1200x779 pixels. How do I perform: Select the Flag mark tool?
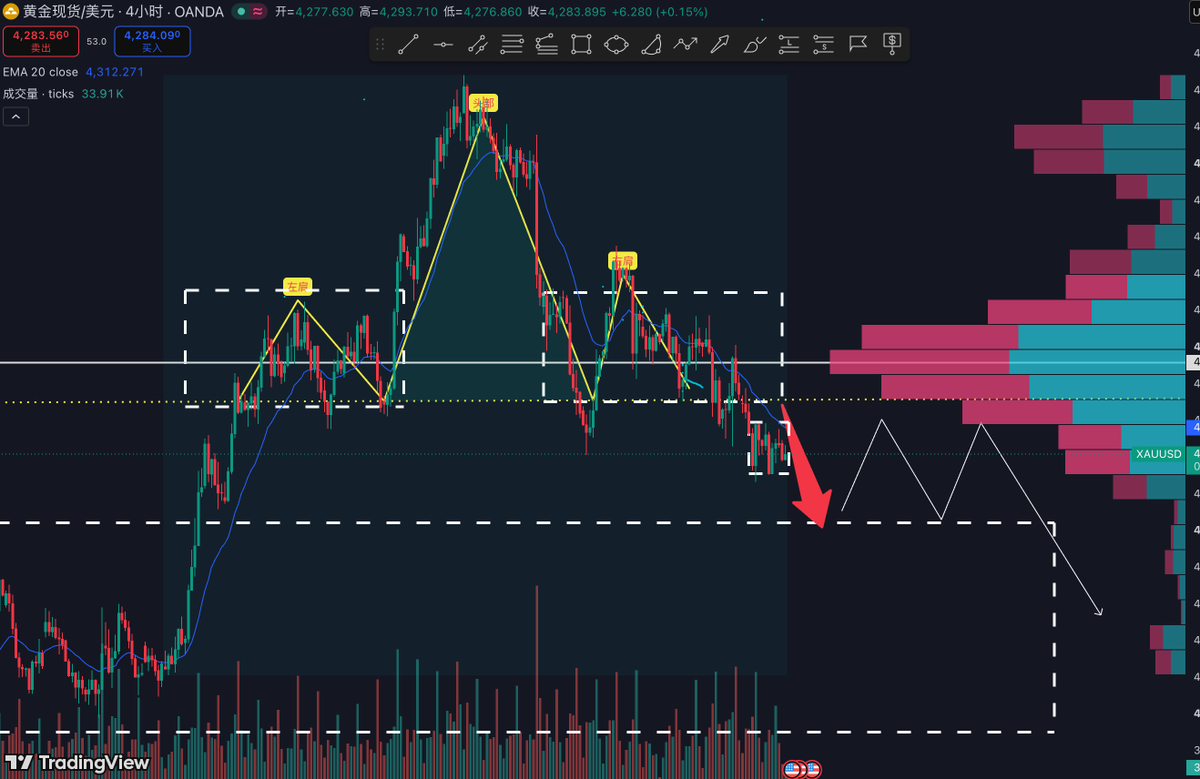click(x=858, y=43)
